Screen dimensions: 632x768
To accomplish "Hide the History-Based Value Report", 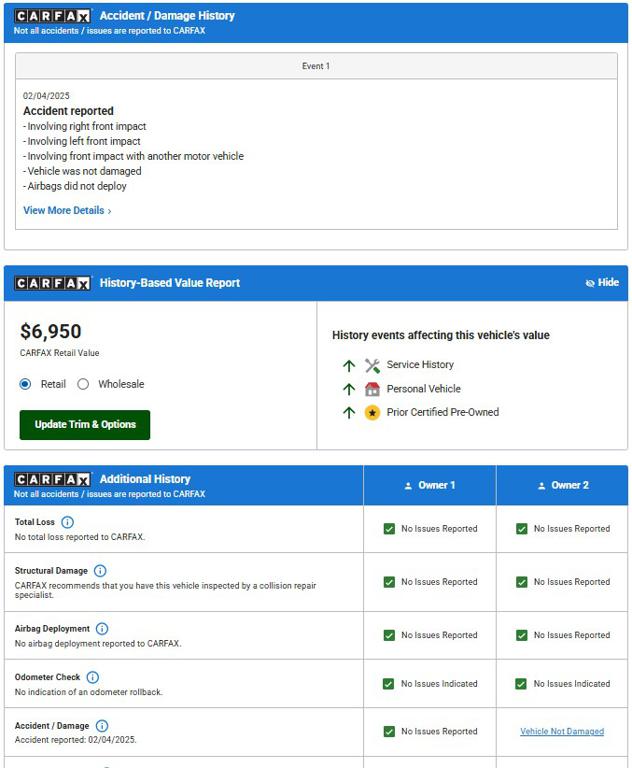I will tap(602, 283).
